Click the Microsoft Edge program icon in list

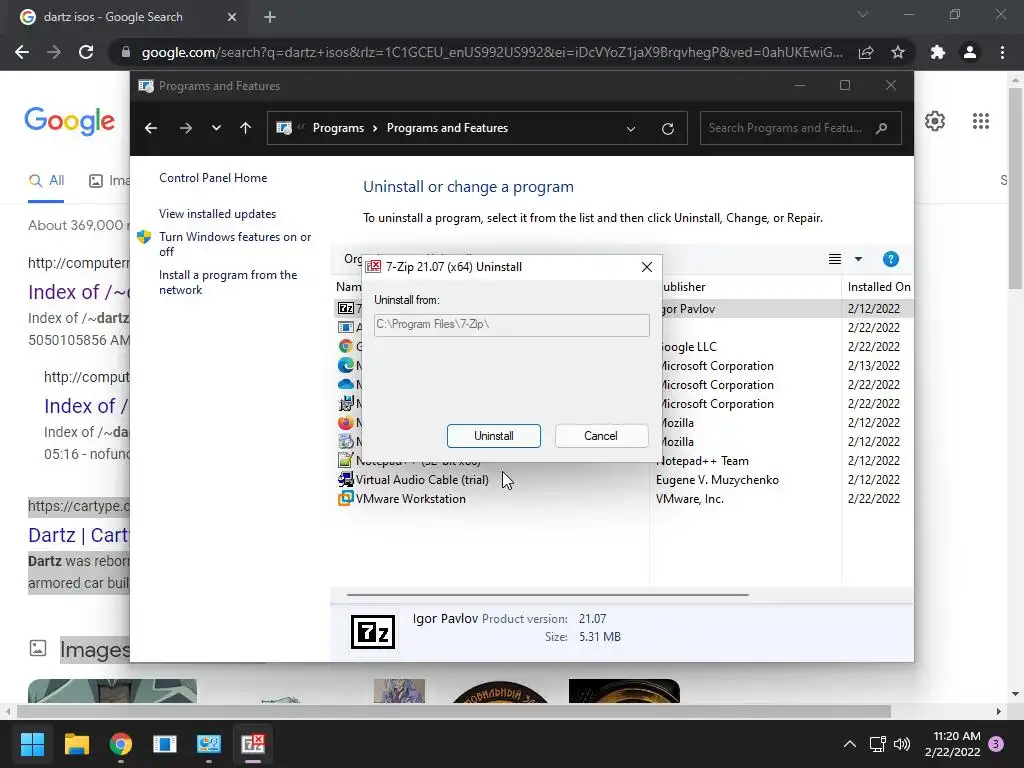[x=345, y=366]
